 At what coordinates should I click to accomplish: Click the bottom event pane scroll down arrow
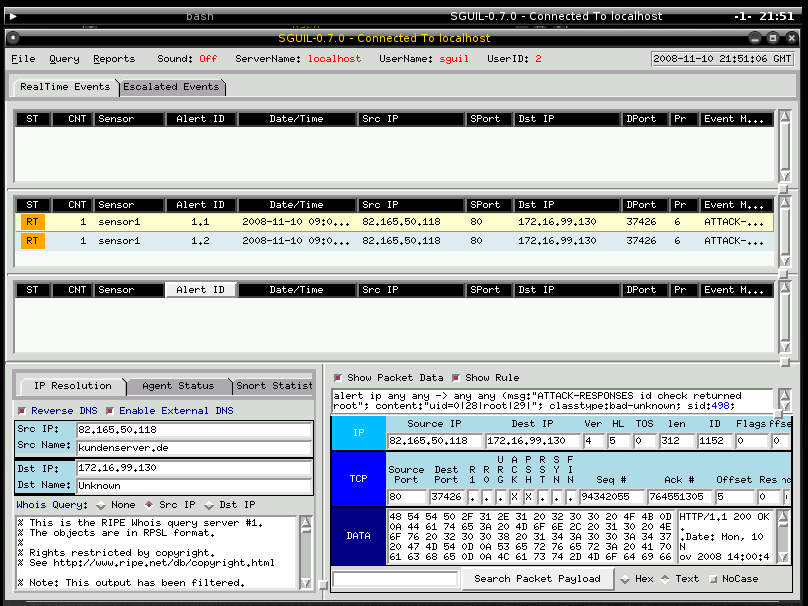click(785, 347)
